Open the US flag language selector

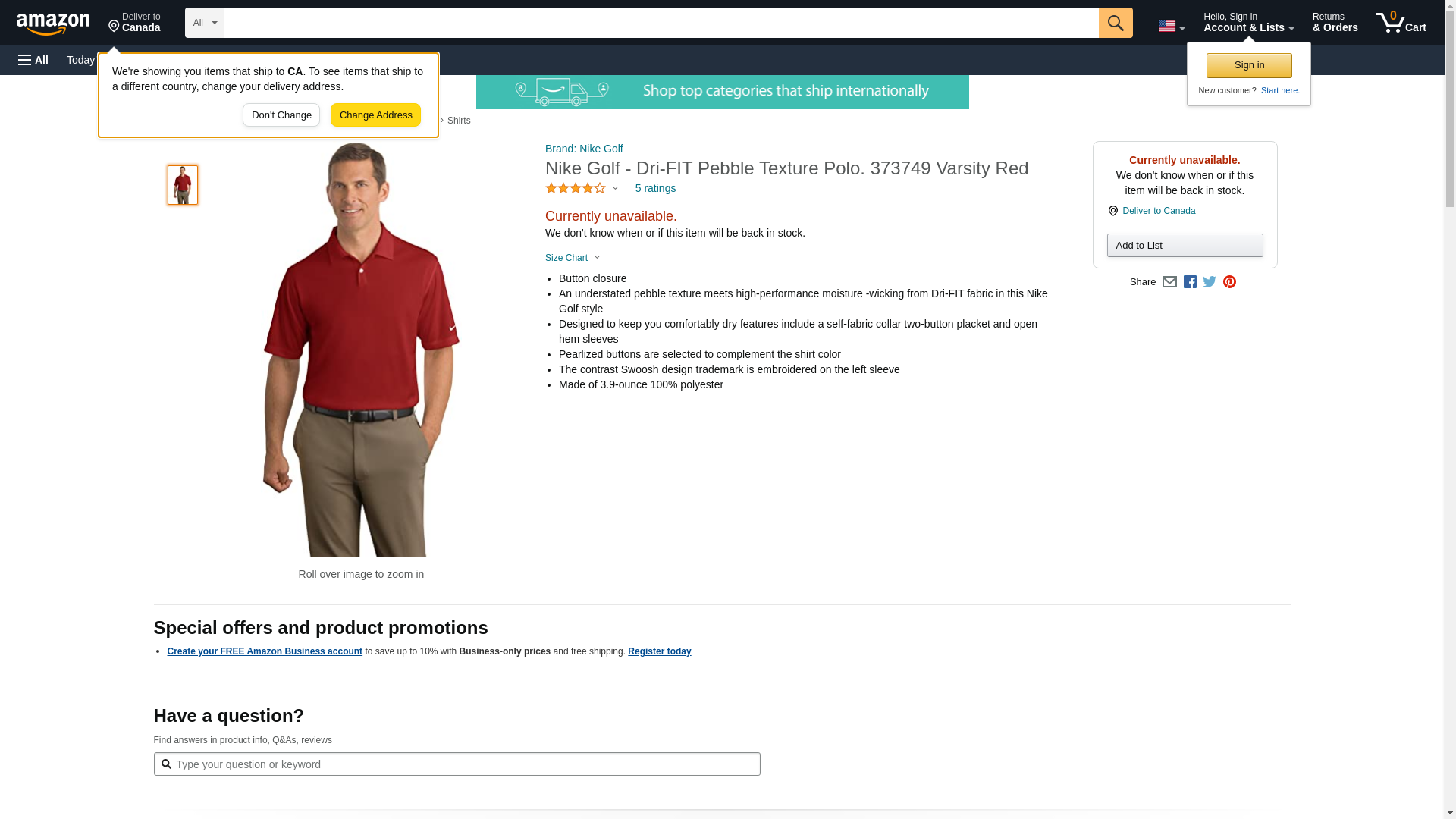pyautogui.click(x=1171, y=26)
